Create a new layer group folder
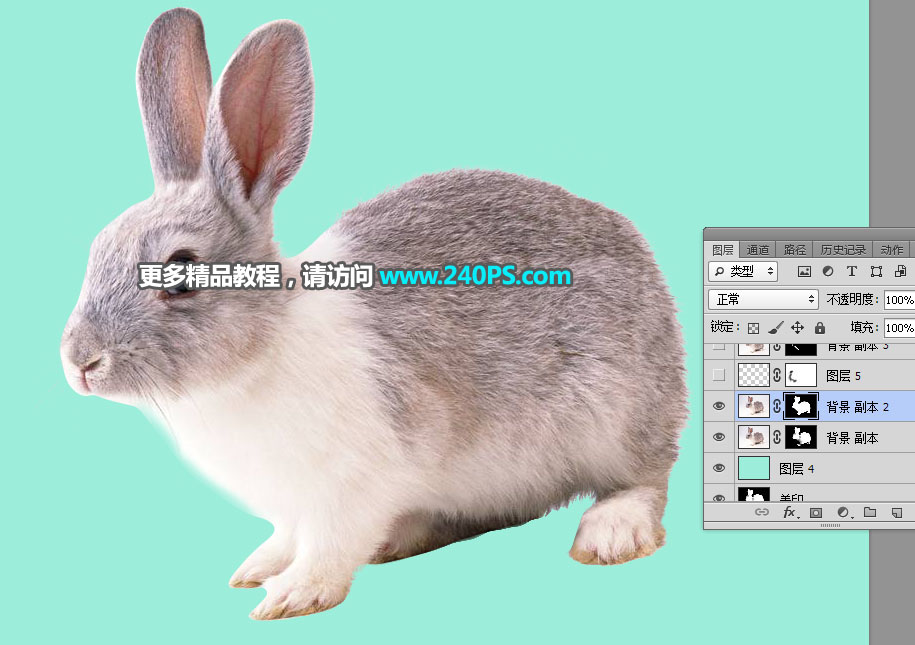The image size is (915, 645). 870,512
